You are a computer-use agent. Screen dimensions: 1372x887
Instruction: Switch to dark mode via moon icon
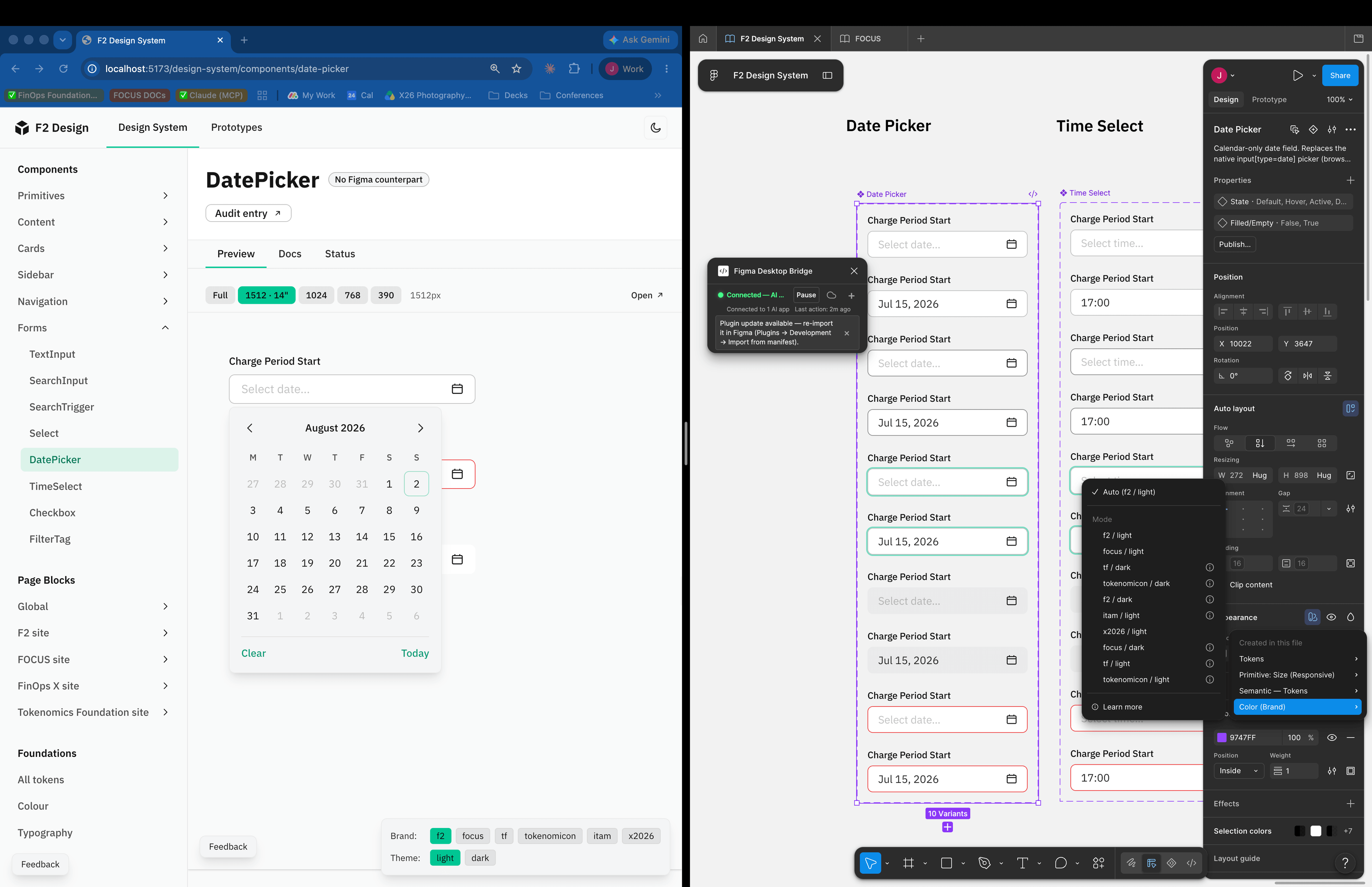click(x=655, y=128)
